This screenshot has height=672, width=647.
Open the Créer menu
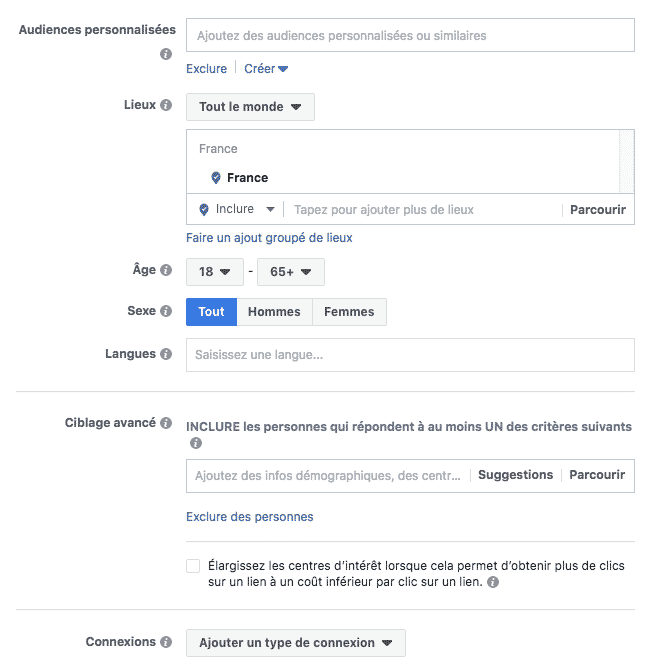click(266, 69)
